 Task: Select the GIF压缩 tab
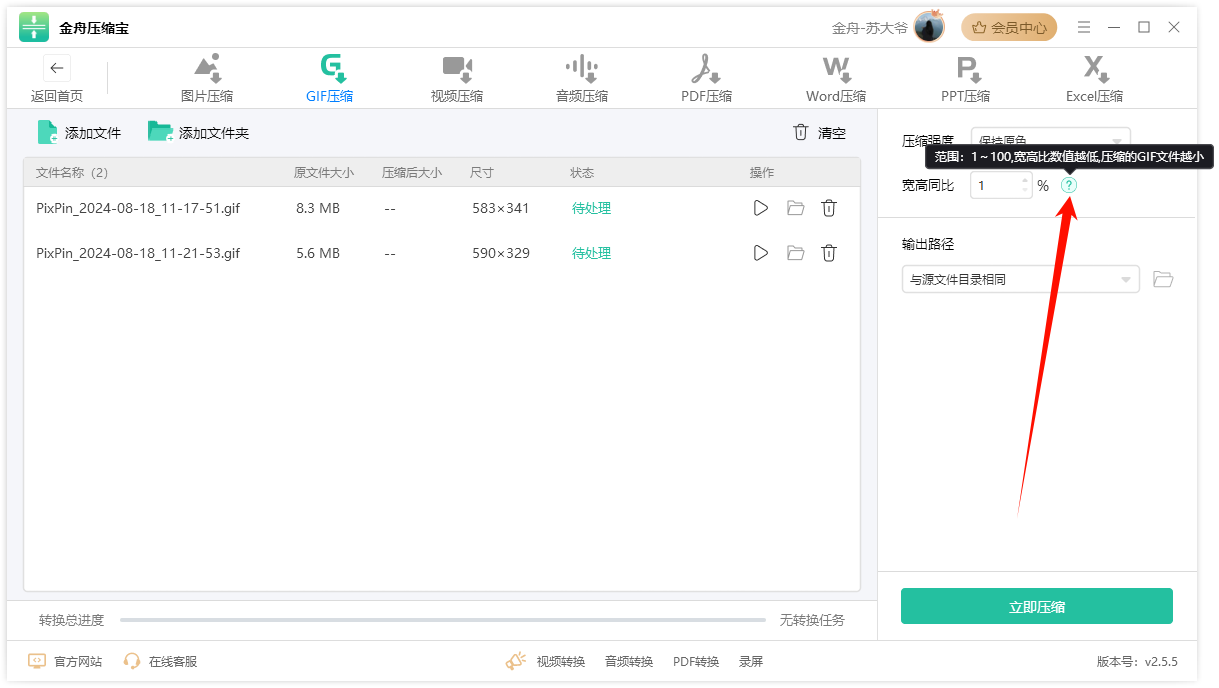coord(330,79)
